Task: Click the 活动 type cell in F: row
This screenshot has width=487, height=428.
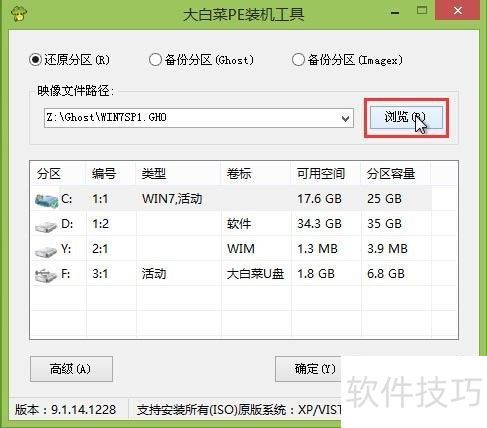Action: coord(154,274)
